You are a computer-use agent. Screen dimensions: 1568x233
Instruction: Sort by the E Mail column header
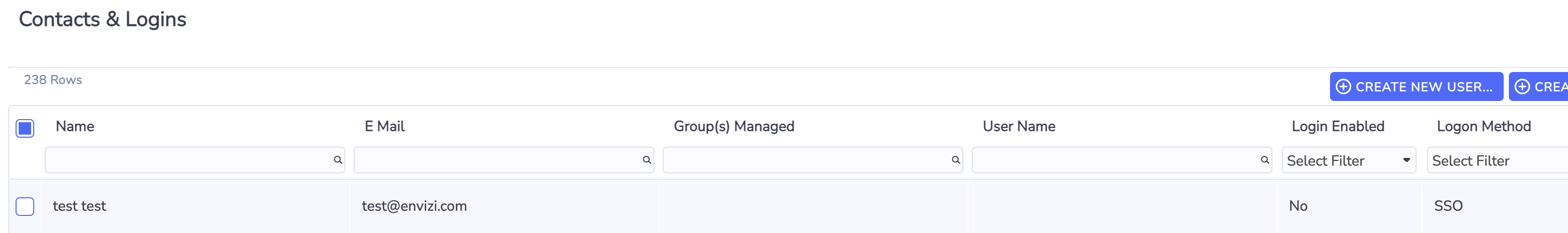pyautogui.click(x=385, y=126)
